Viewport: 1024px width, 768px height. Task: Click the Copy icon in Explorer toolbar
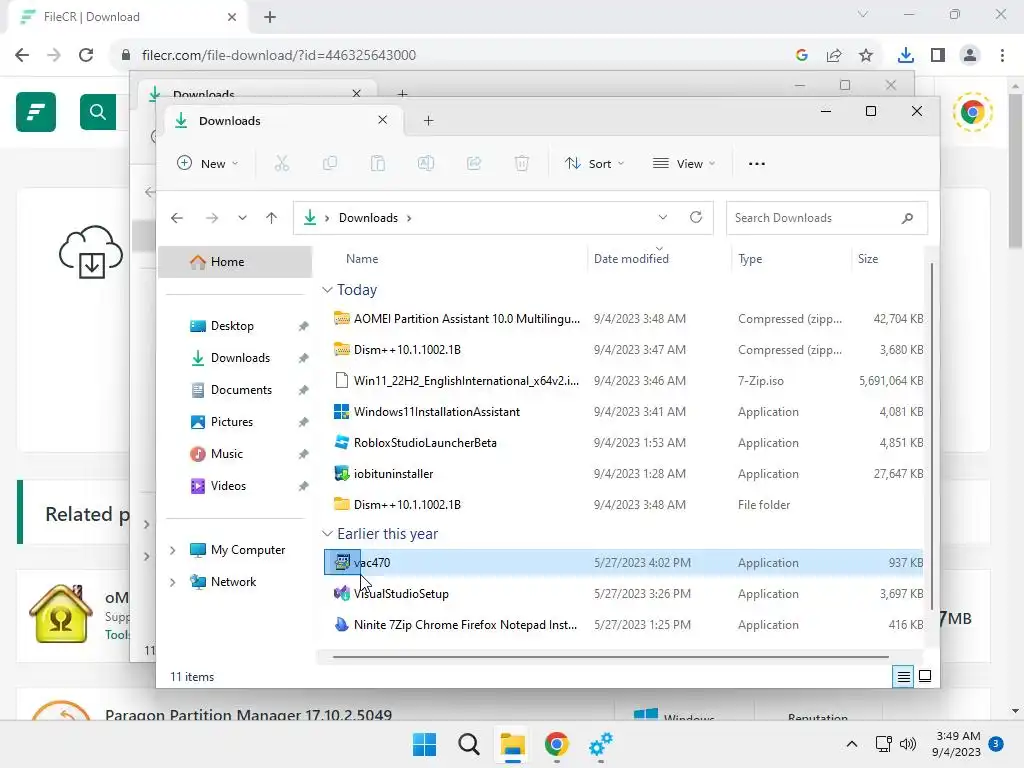(330, 163)
